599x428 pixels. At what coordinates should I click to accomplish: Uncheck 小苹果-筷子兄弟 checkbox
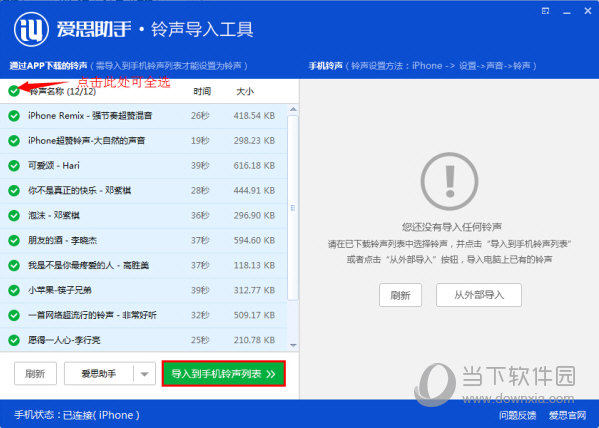click(x=14, y=290)
